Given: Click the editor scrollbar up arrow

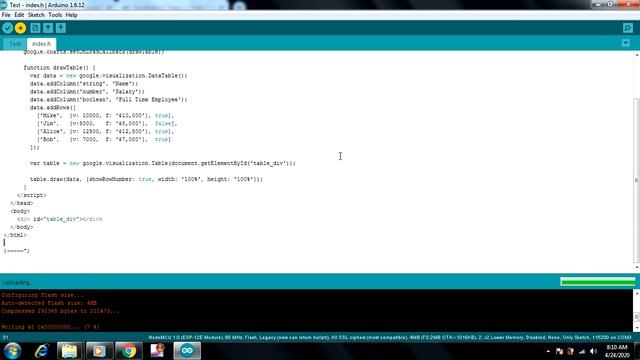Looking at the screenshot, I should point(636,54).
